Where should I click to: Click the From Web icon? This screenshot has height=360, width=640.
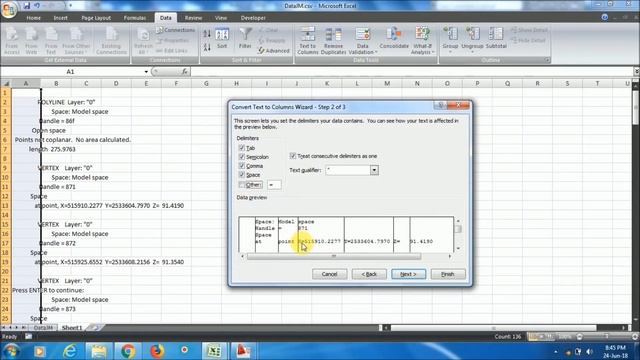[31, 41]
